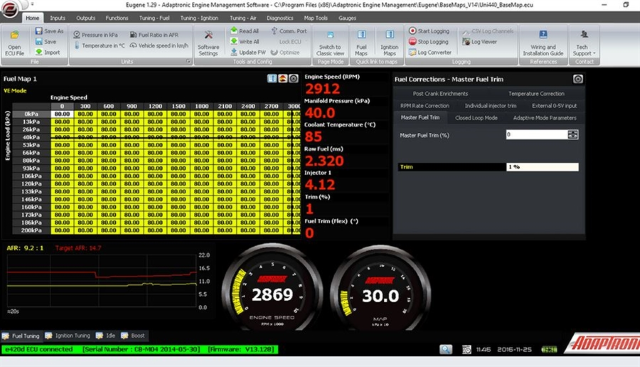The height and width of the screenshot is (367, 640).
Task: Toggle Vehicle speed in km/h units
Action: 159,45
